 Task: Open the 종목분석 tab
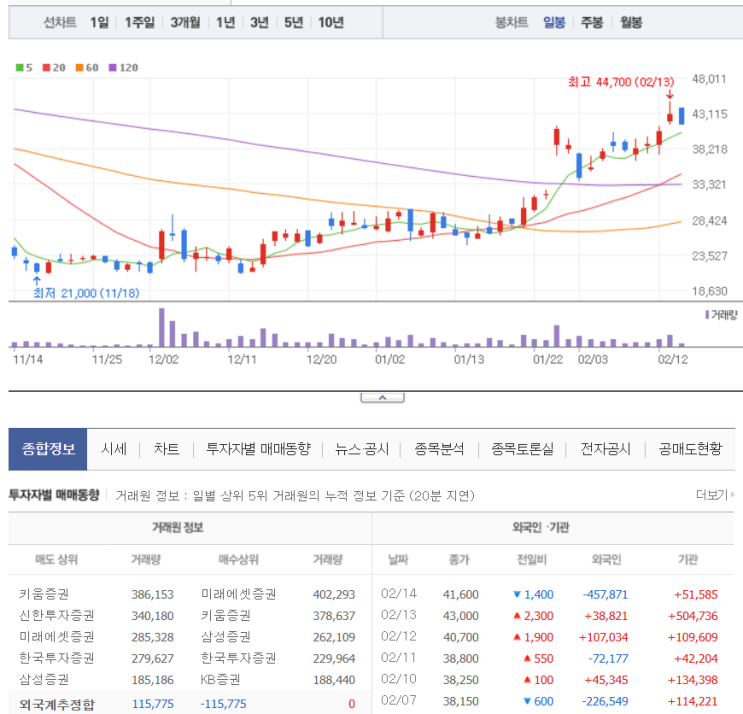pos(439,449)
